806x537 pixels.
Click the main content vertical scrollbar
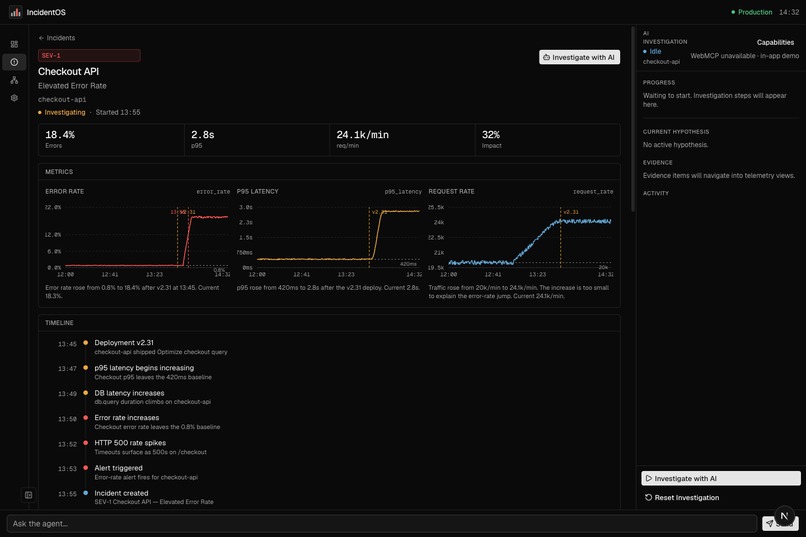(x=633, y=119)
